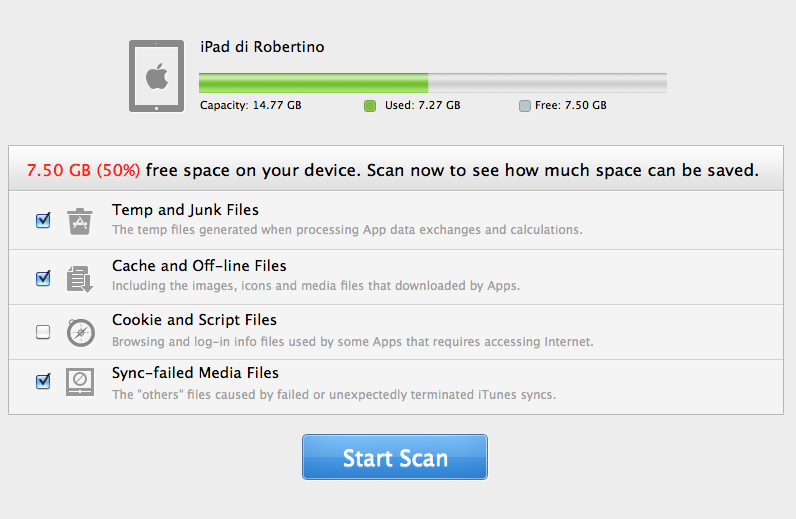Uncheck the Sync-failed Media Files checkbox

(43, 381)
